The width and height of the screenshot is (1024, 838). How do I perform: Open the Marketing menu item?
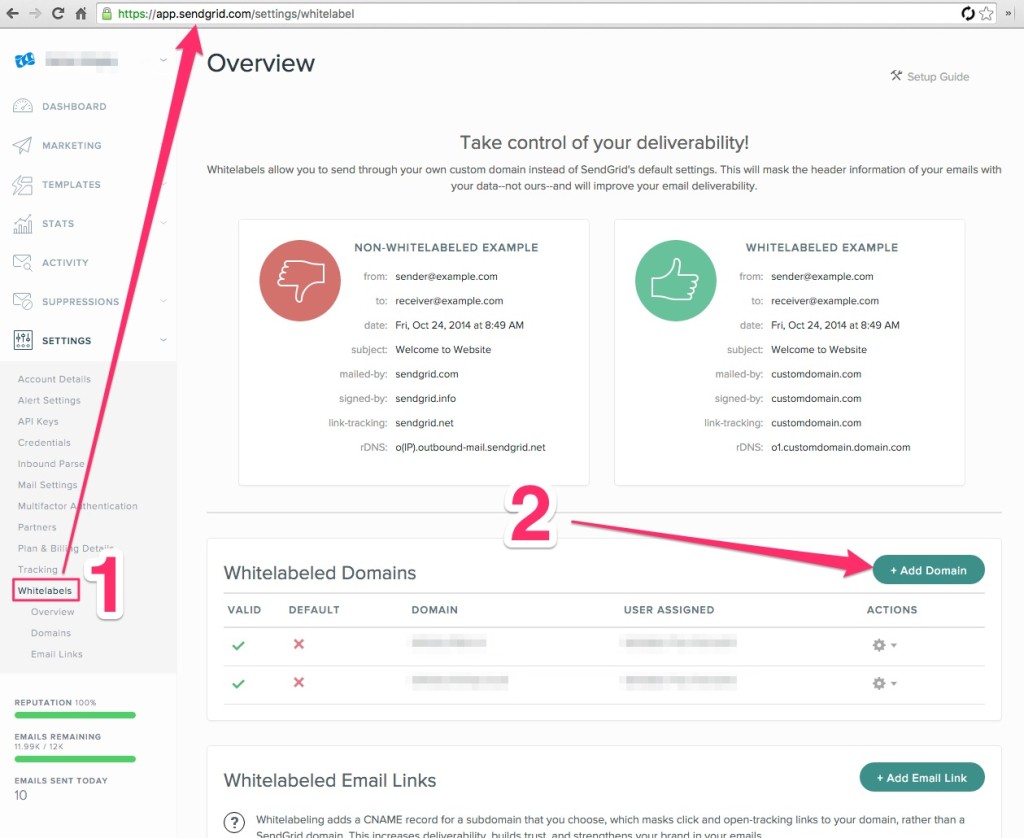72,146
